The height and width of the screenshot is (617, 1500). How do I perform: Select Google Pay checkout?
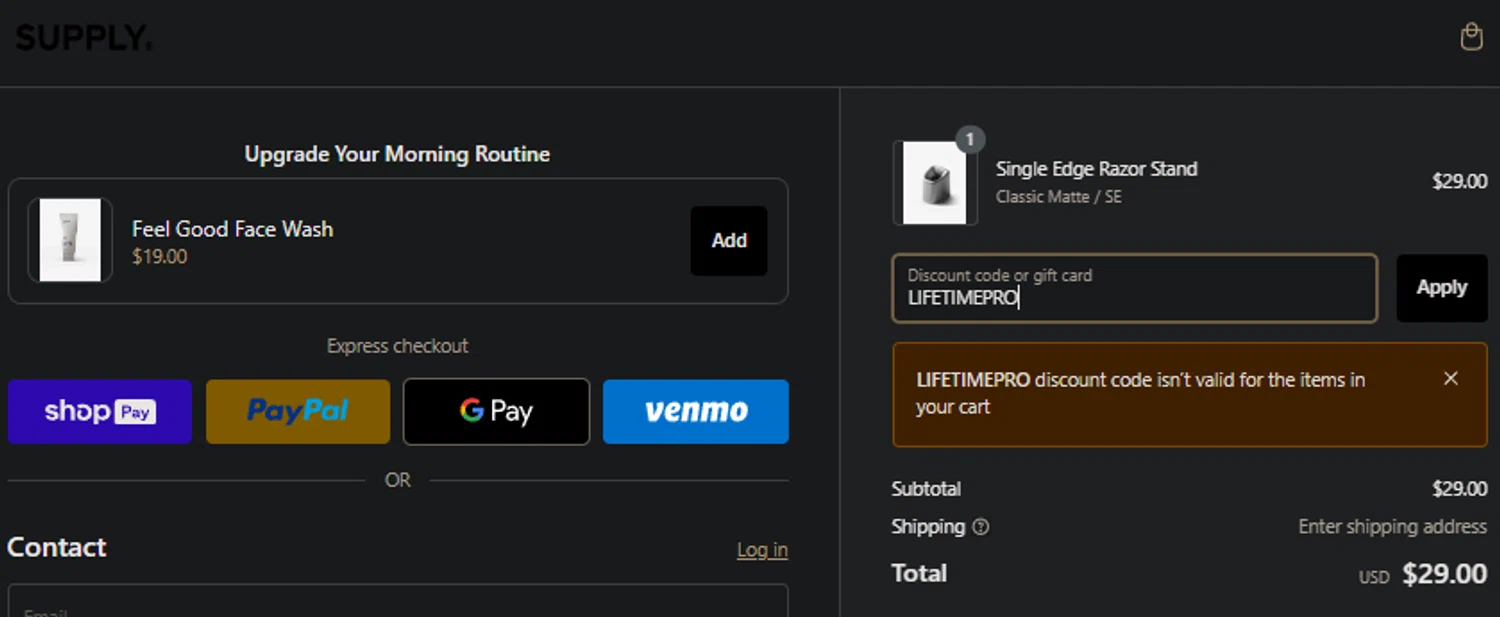(496, 411)
